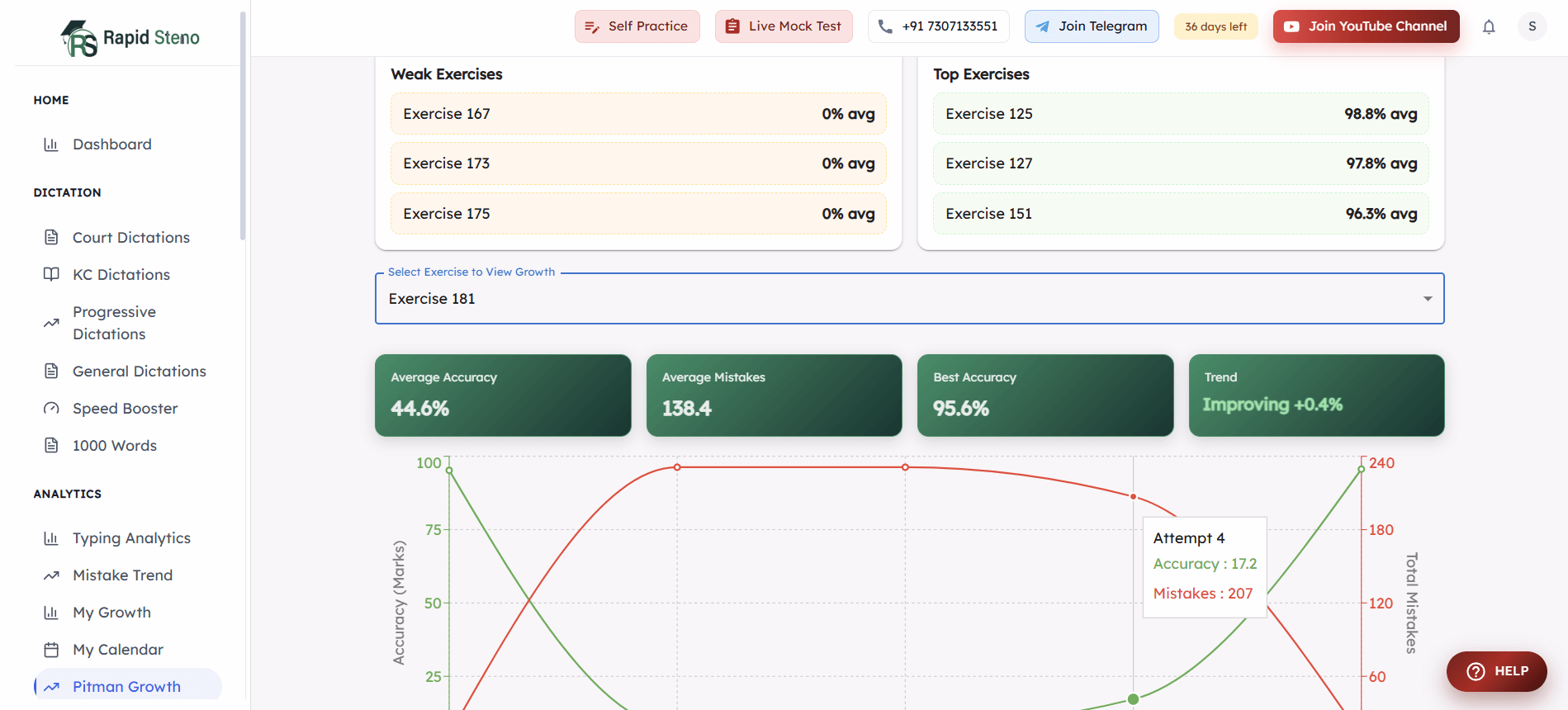Click the notification bell icon
Screen dimensions: 1568x710
(1489, 26)
